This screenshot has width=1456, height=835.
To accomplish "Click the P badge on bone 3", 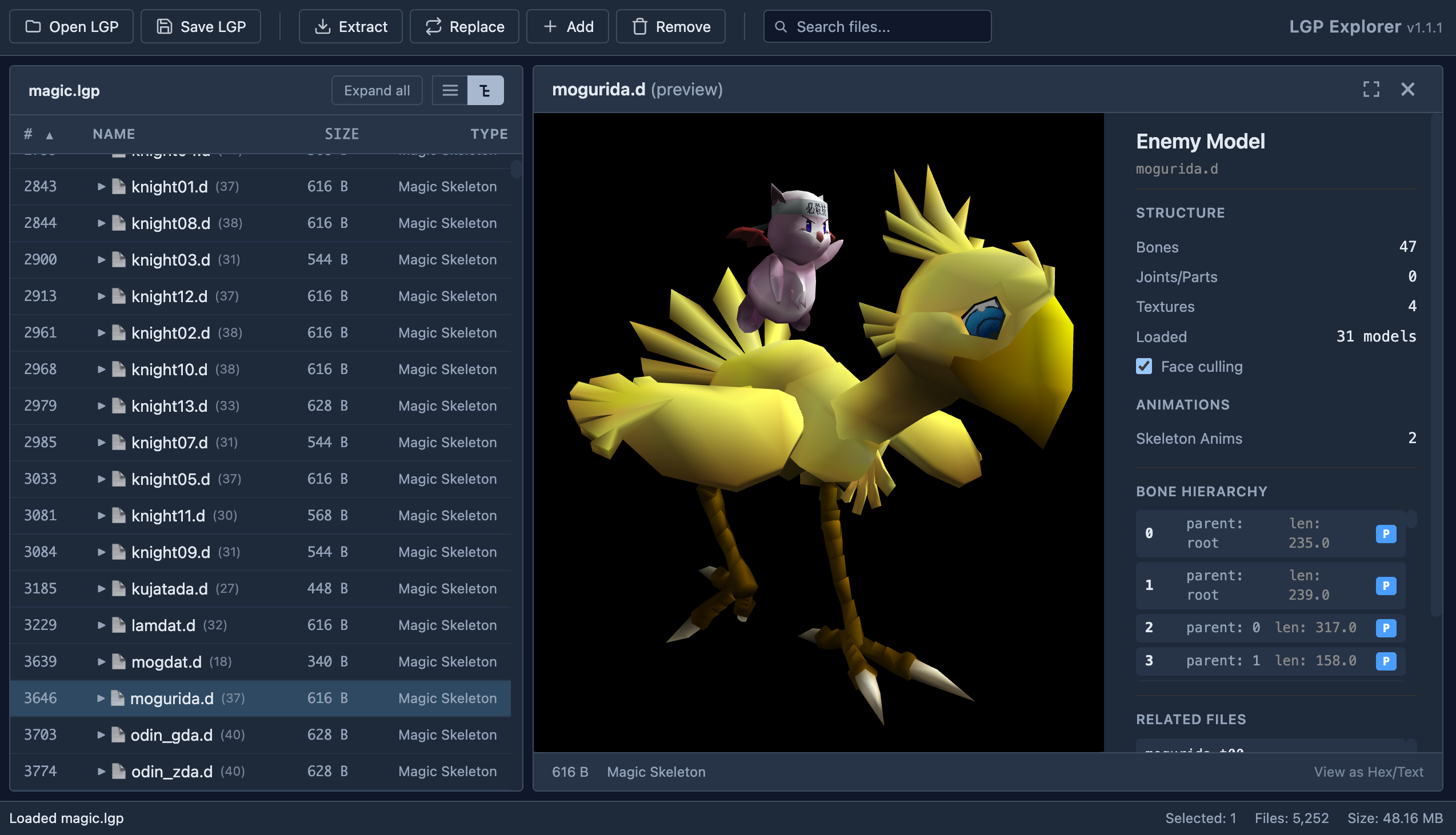I will point(1386,661).
